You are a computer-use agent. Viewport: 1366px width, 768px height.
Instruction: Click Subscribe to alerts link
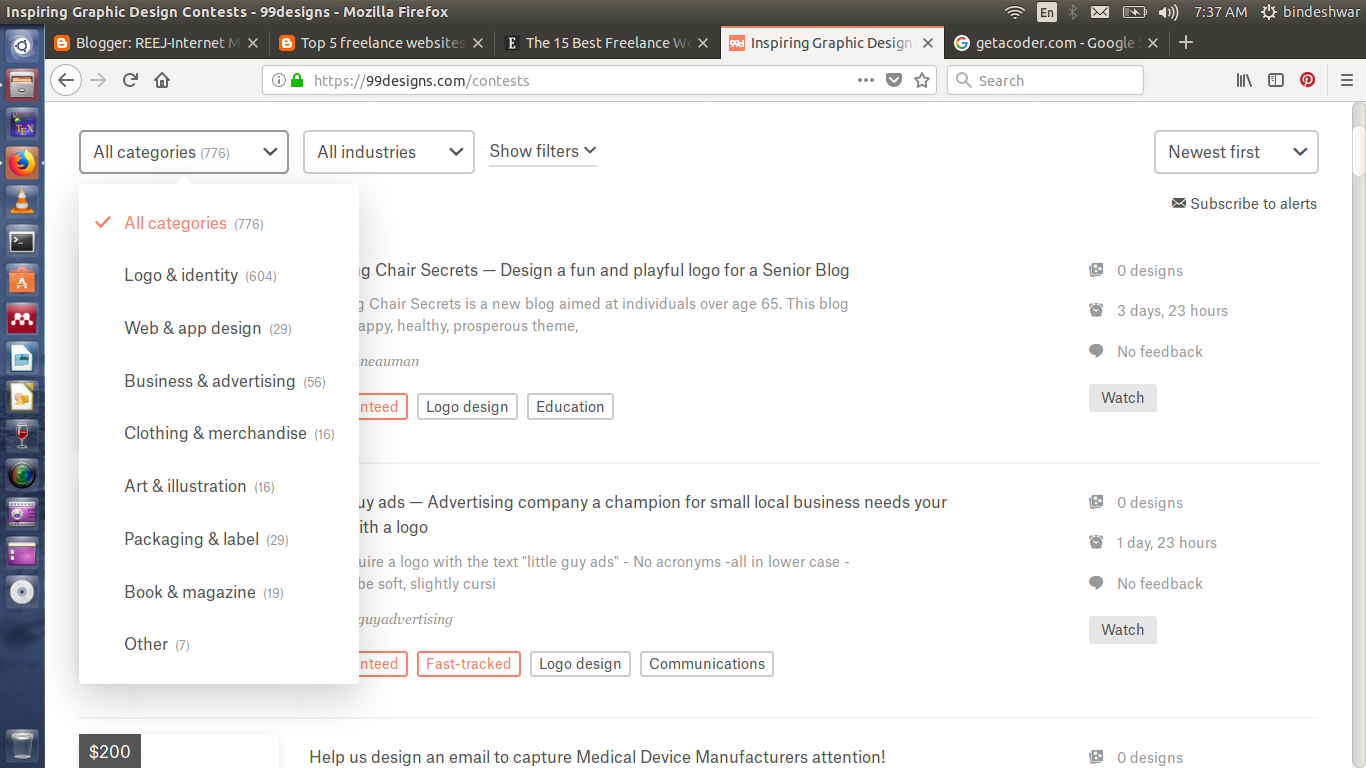point(1253,204)
